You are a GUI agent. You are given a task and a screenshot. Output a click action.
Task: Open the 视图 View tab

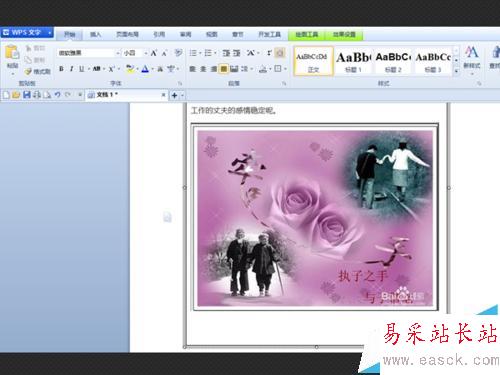(212, 34)
